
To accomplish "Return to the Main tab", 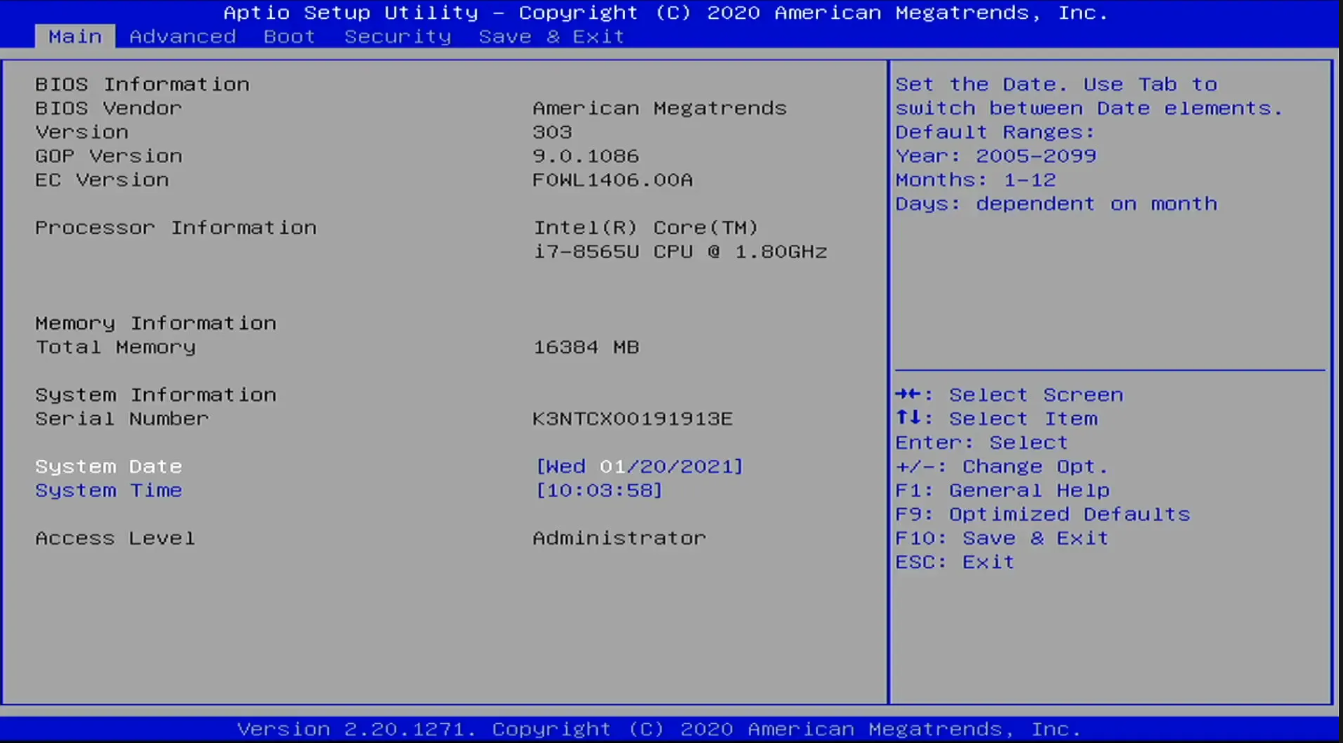I will point(74,36).
